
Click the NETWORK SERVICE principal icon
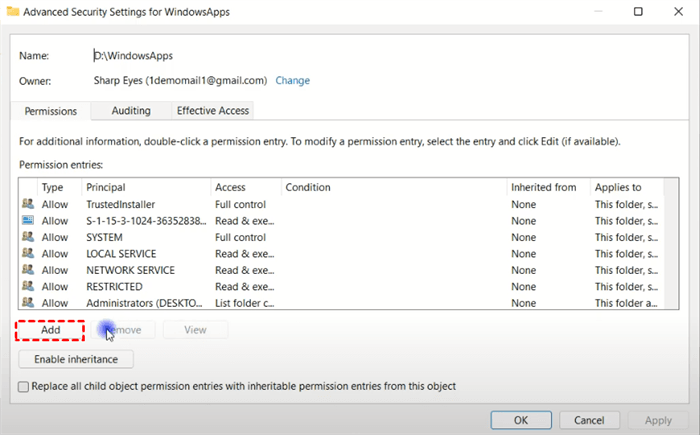(x=28, y=270)
